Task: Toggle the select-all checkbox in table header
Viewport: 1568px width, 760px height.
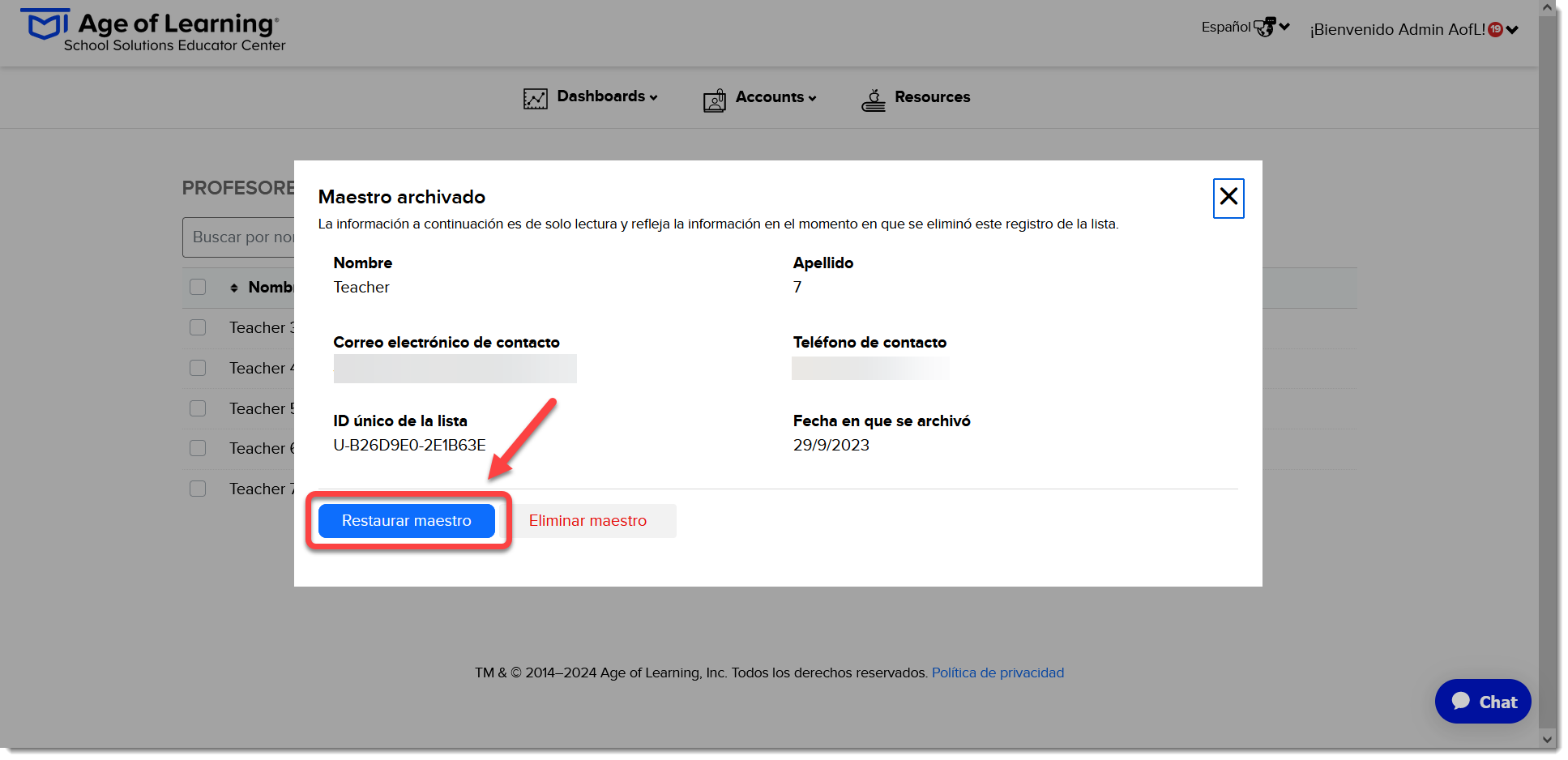Action: point(198,287)
